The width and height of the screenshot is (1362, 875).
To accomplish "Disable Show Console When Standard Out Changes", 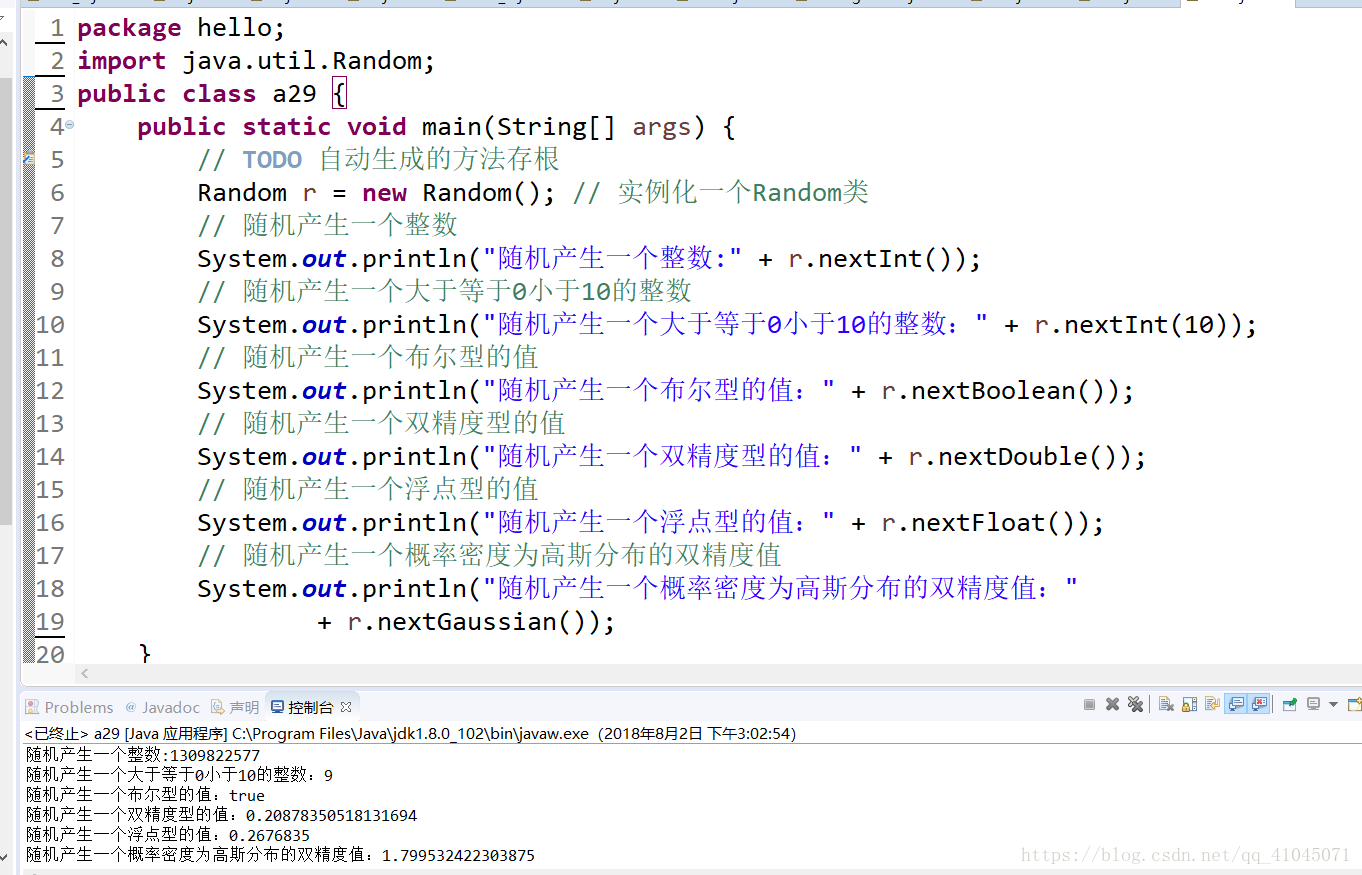I will pyautogui.click(x=1237, y=704).
